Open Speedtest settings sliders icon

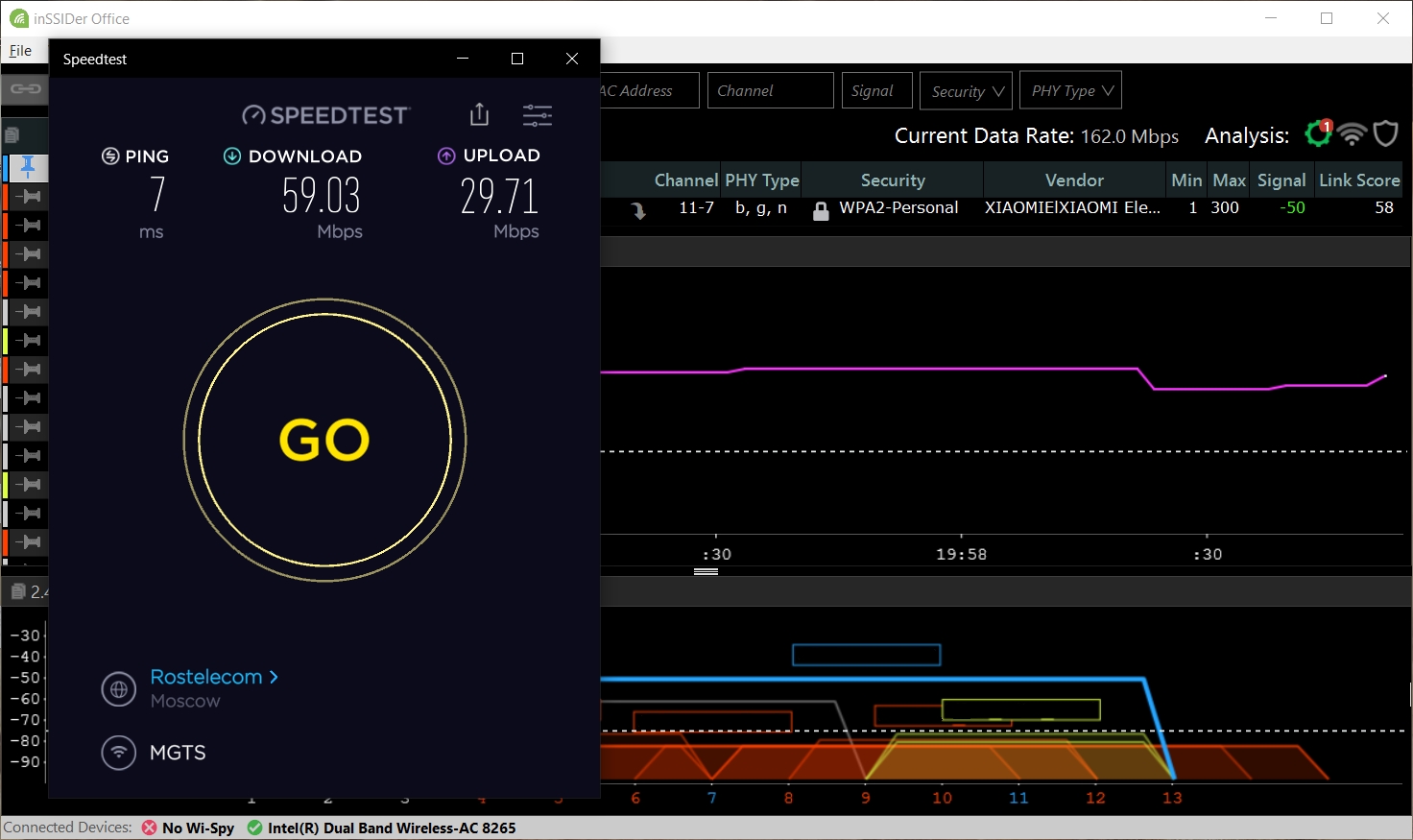(538, 116)
